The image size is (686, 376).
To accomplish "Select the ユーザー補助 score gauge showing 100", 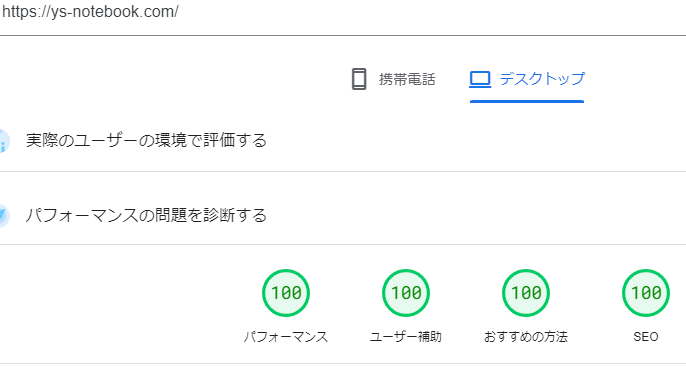I will 406,293.
